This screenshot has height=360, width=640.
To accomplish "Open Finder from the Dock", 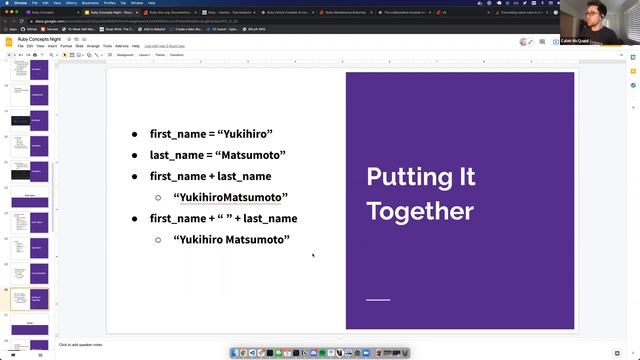I will click(x=234, y=353).
